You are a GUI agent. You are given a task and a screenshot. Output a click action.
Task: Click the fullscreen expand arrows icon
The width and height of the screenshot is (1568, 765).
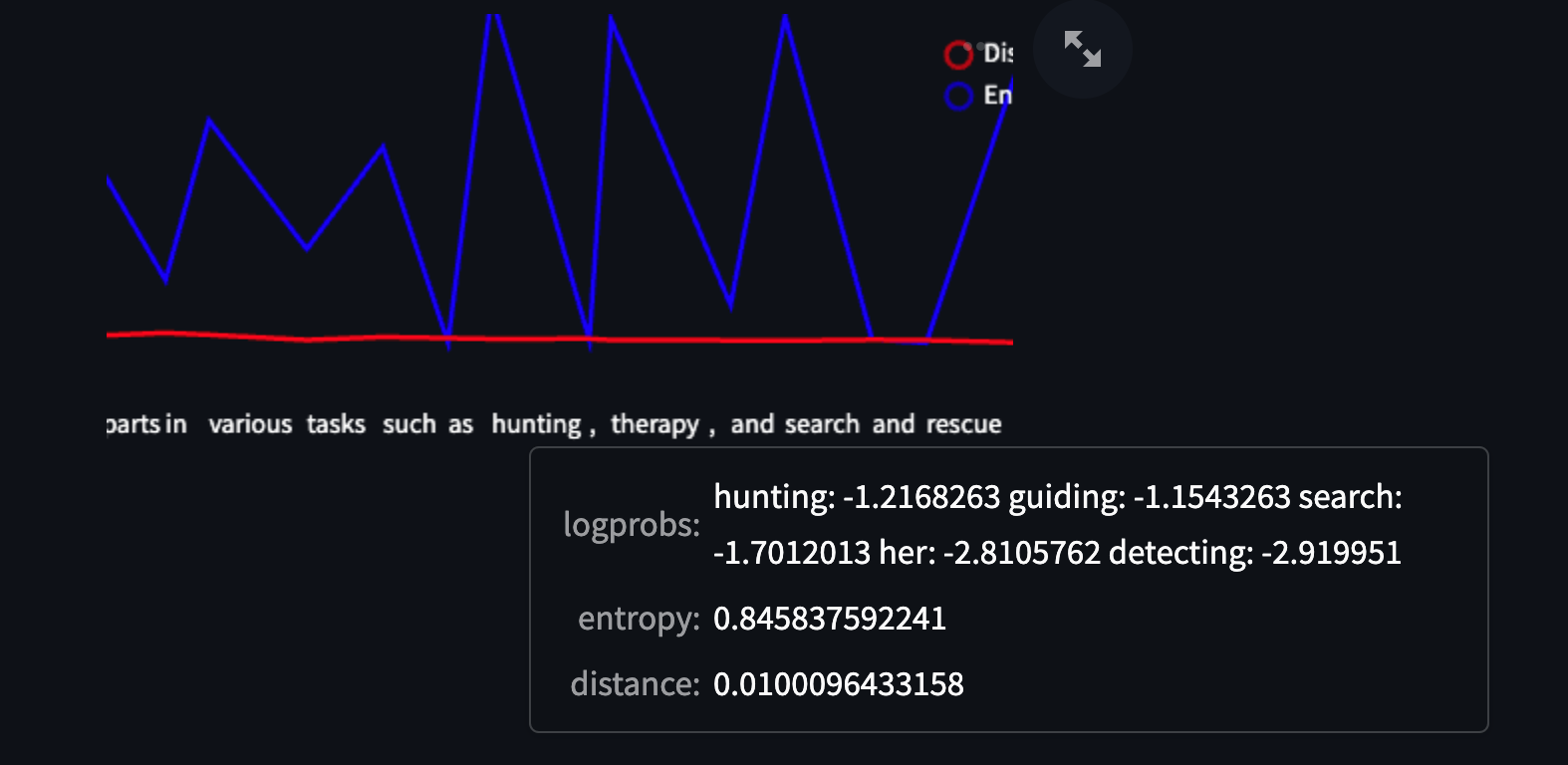(1082, 49)
